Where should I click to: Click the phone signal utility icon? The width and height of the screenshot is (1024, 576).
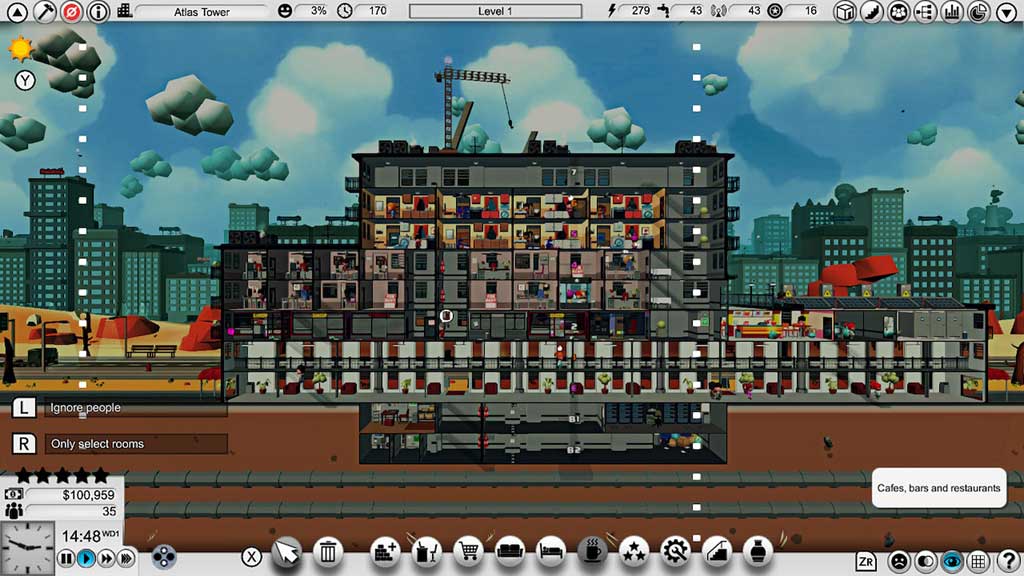tap(718, 11)
